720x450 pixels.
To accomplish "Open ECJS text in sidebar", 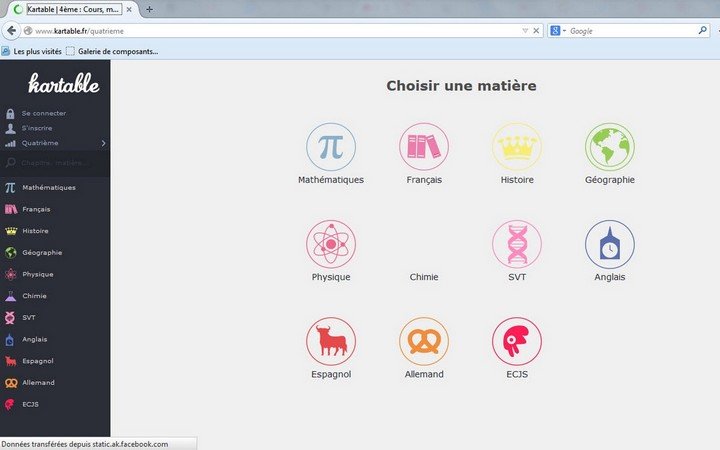I will [31, 405].
